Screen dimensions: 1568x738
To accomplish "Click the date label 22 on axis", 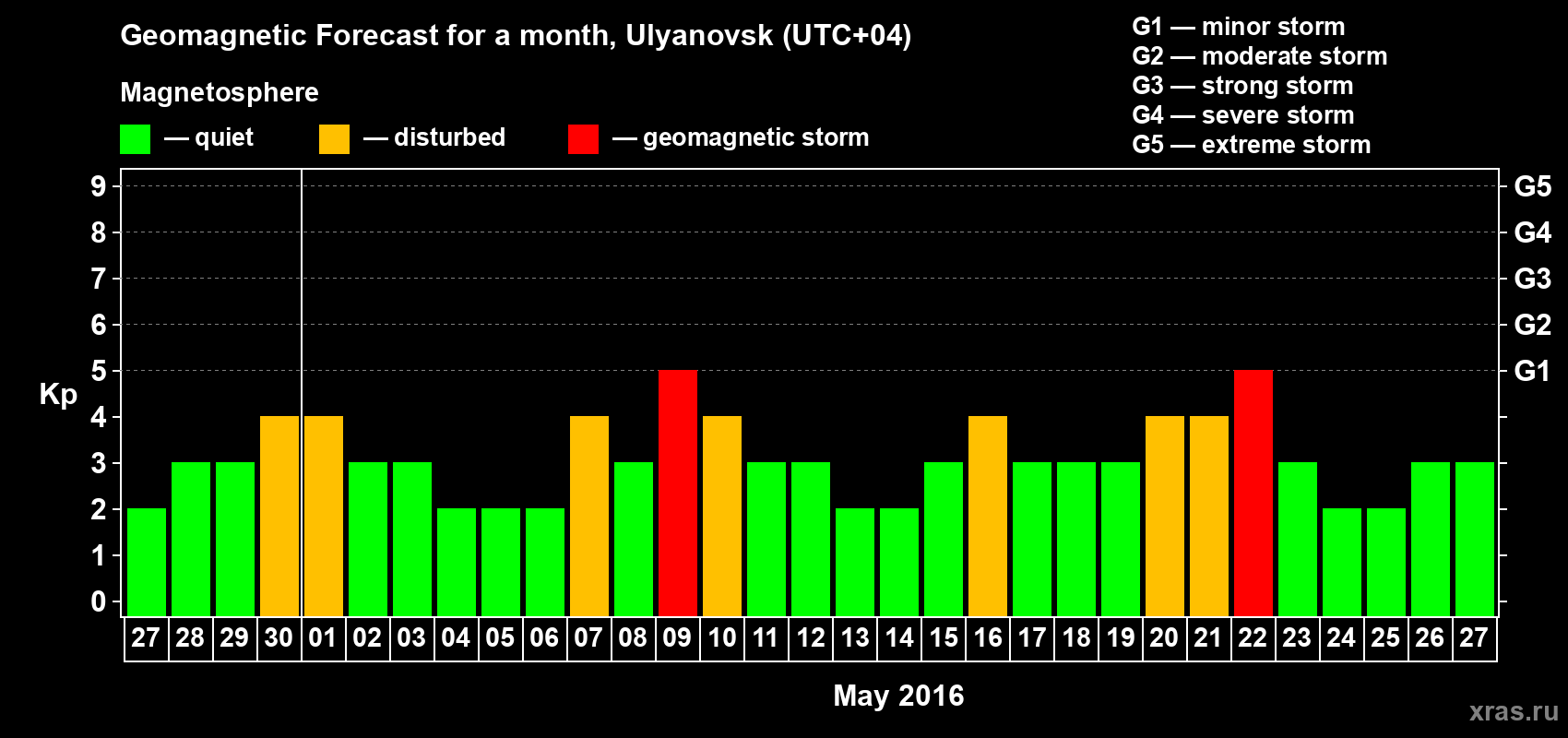I will pyautogui.click(x=1253, y=638).
